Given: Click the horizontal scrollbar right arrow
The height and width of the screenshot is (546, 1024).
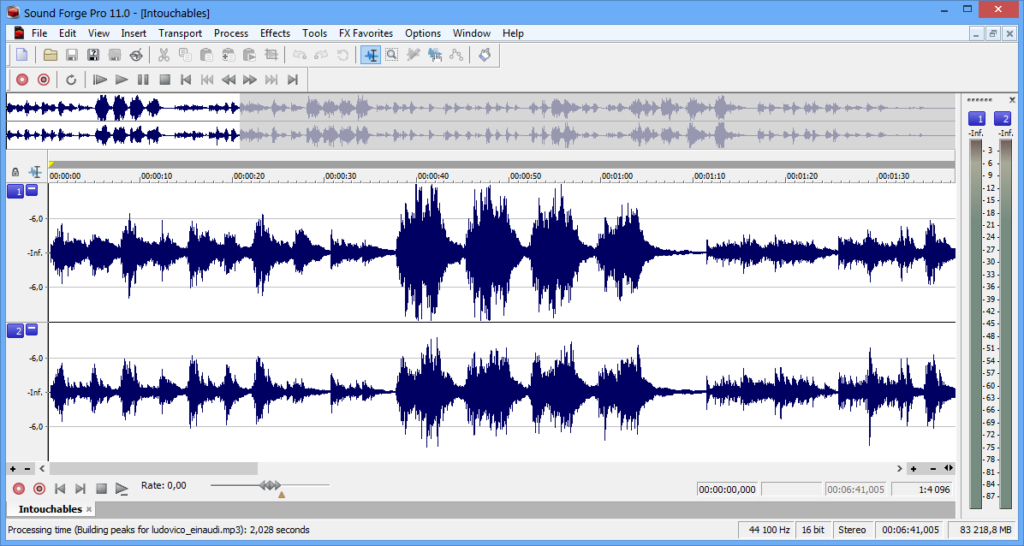Looking at the screenshot, I should [899, 469].
